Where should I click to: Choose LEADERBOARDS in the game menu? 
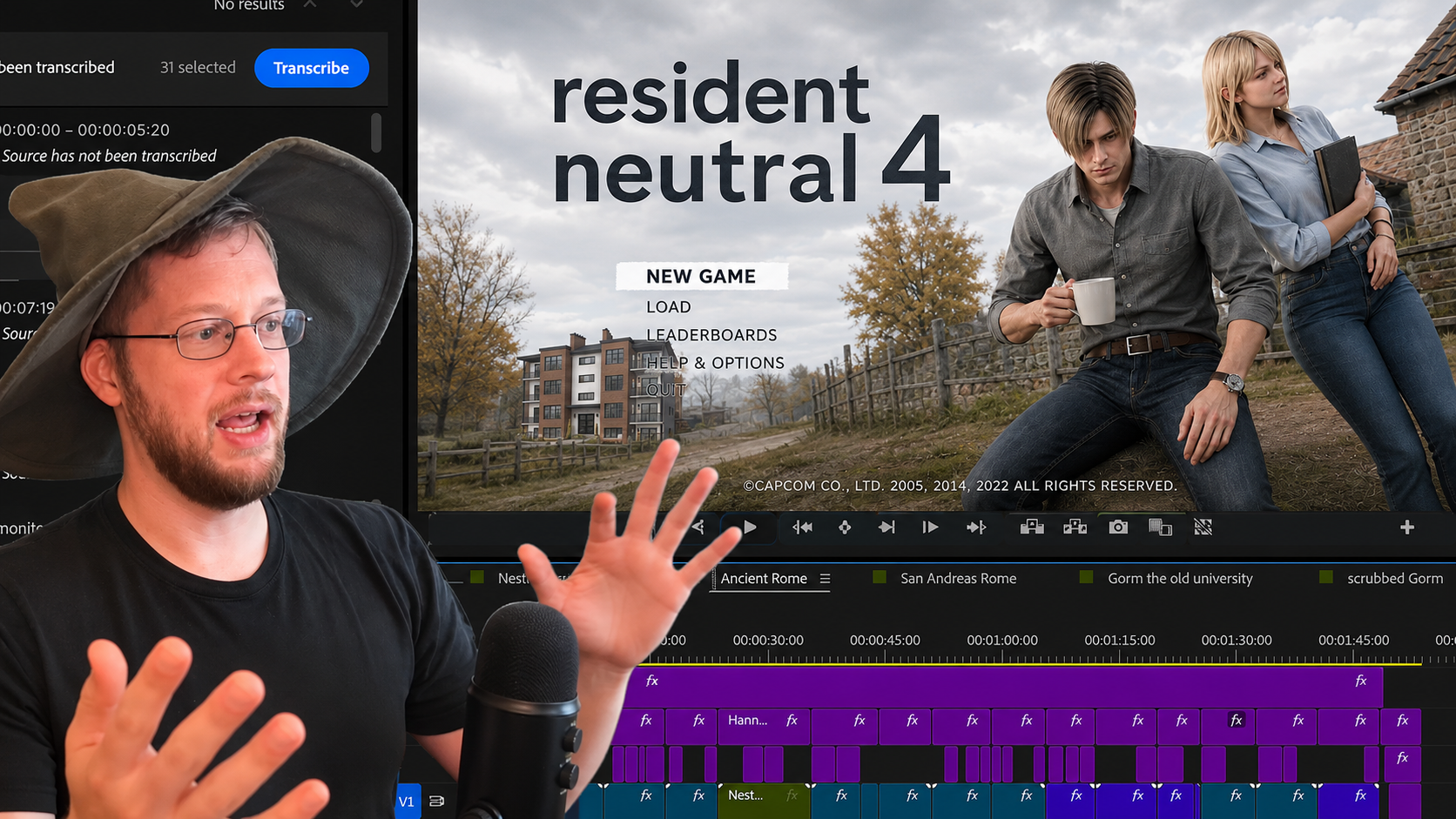tap(711, 334)
